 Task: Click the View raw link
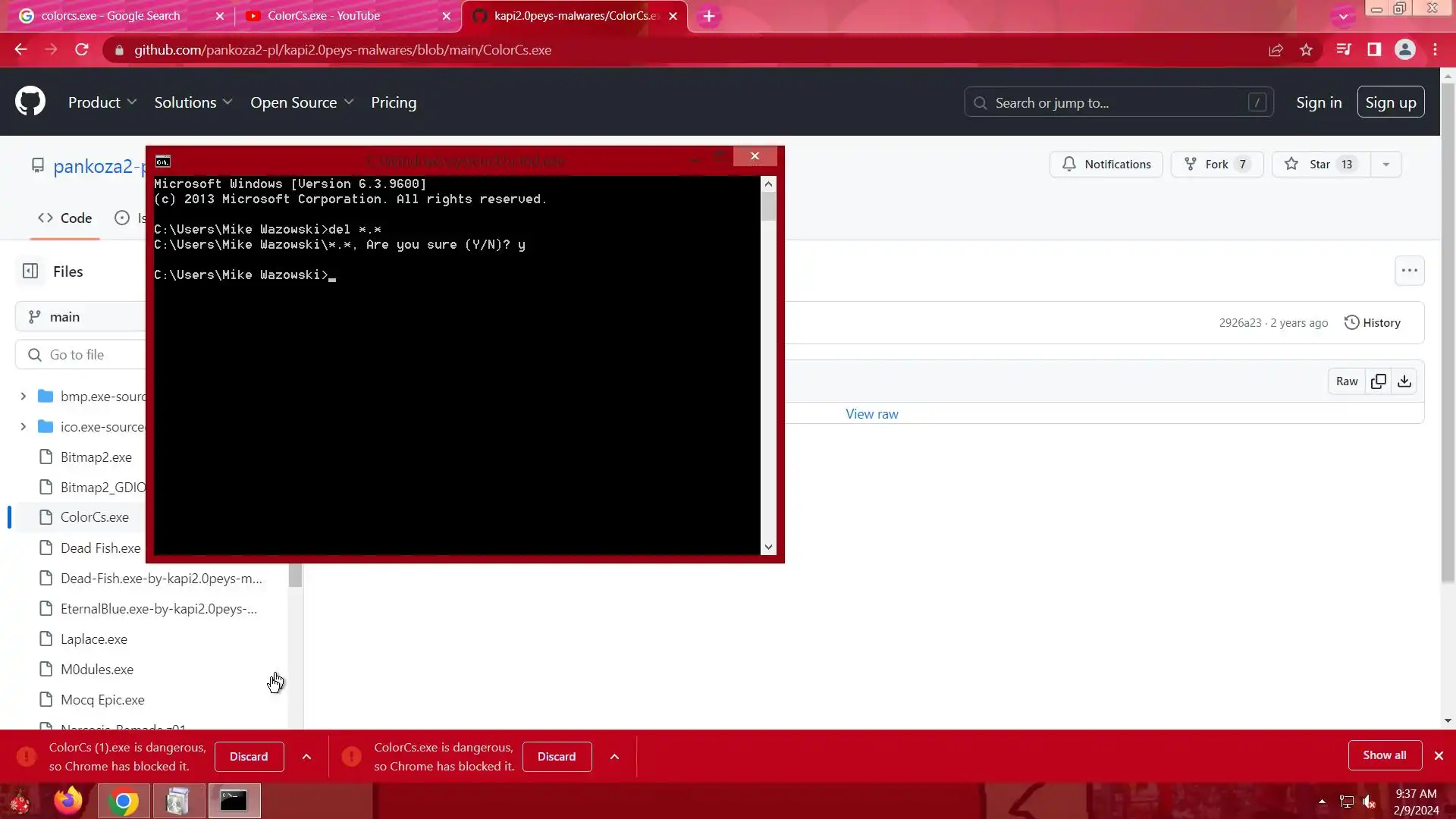871,414
